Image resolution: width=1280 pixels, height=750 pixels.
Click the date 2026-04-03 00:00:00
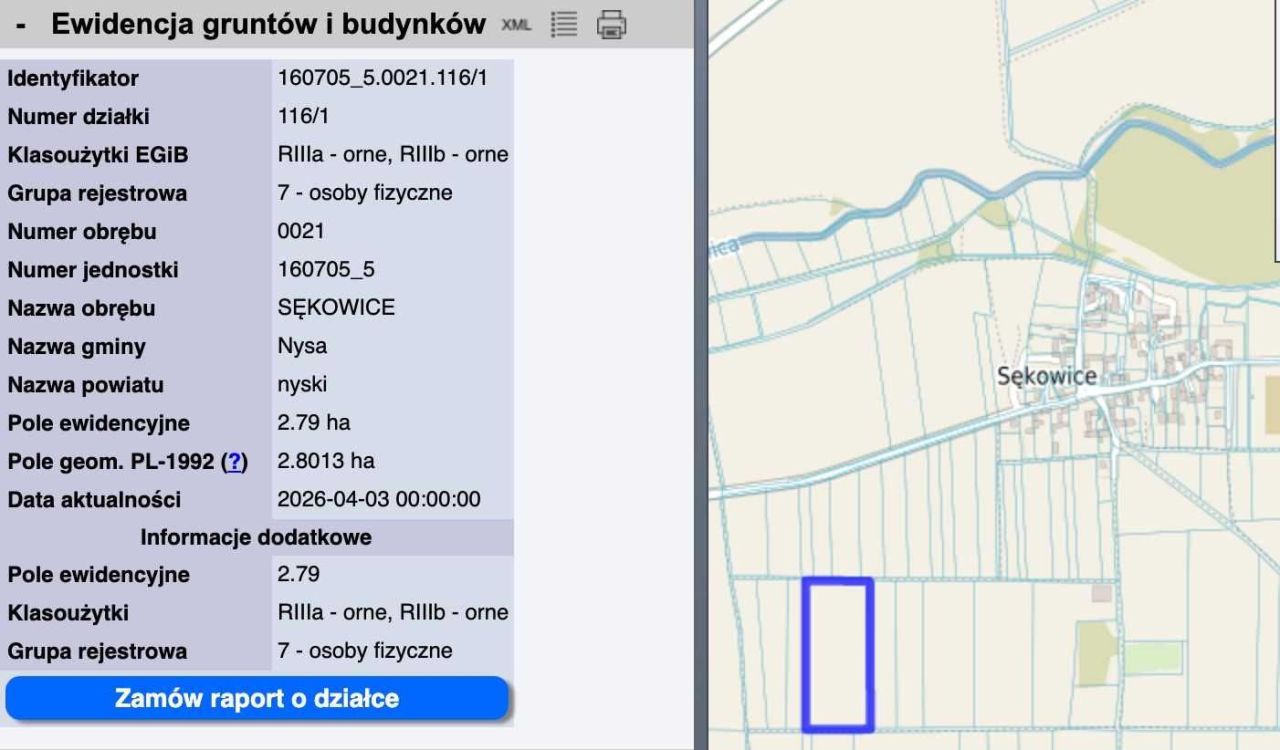point(379,499)
